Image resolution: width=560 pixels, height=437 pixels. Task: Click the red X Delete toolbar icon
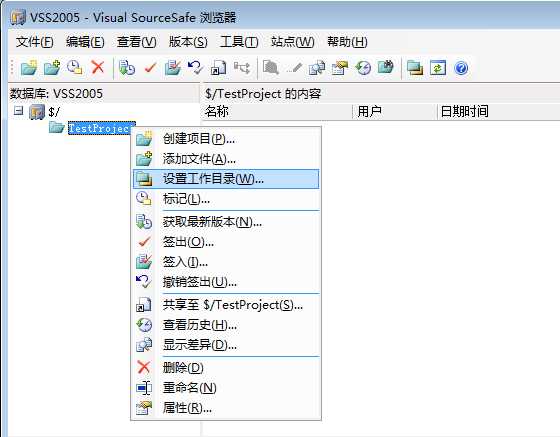click(98, 67)
